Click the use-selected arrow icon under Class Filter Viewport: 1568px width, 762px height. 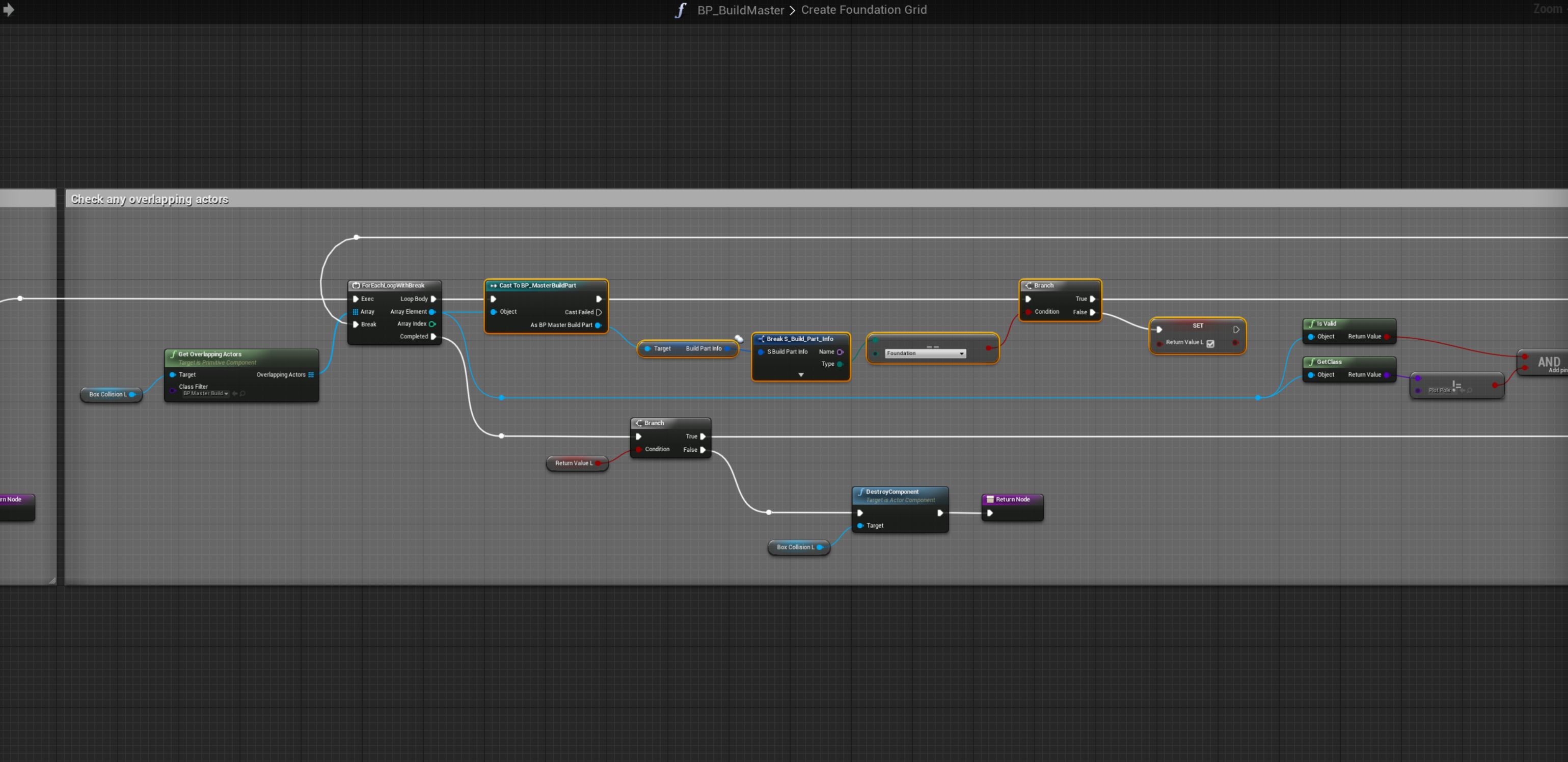click(x=235, y=394)
